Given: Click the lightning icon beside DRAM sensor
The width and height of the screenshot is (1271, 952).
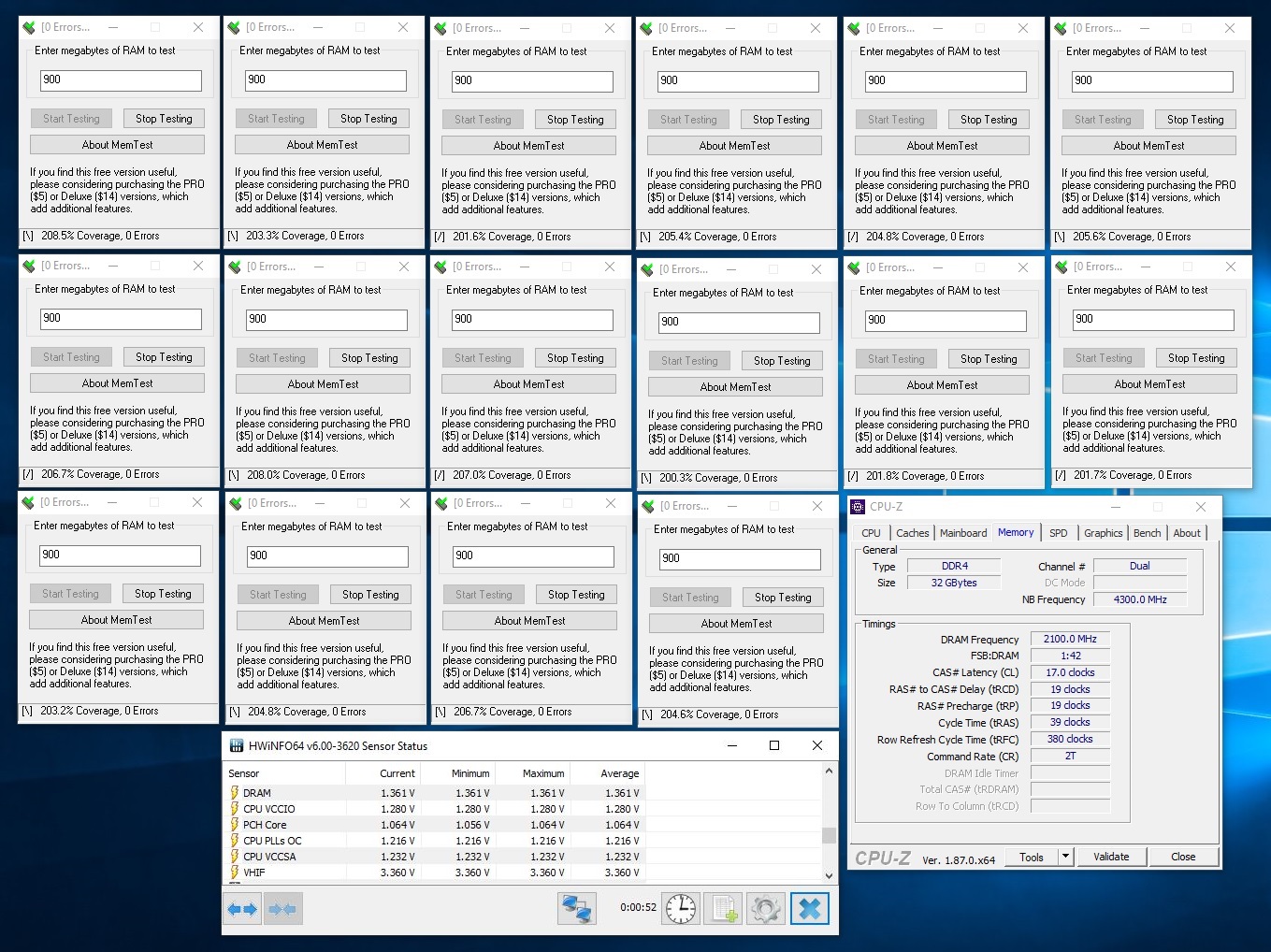Looking at the screenshot, I should [x=235, y=793].
